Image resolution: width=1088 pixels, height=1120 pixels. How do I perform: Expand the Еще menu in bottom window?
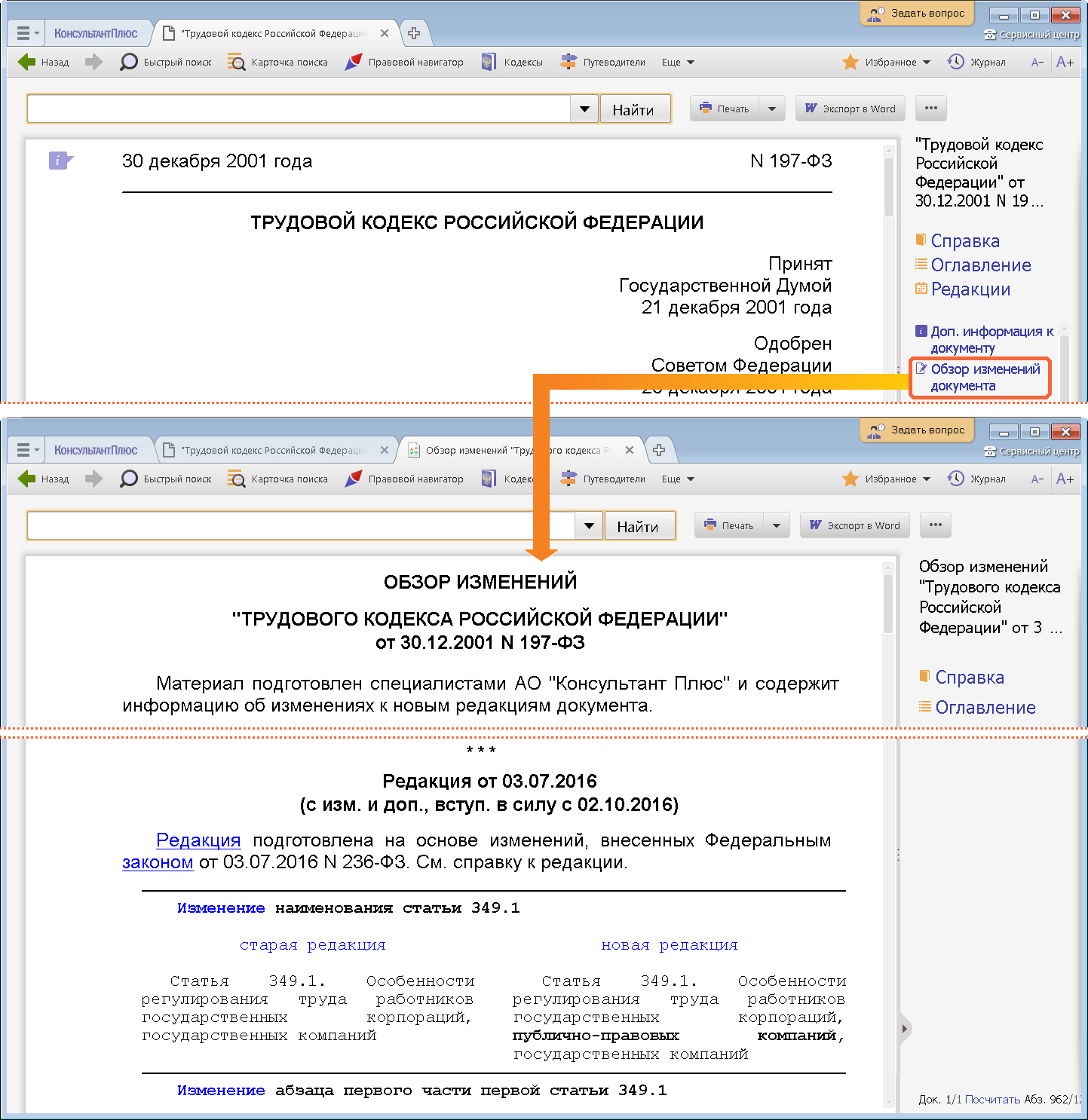tap(678, 479)
